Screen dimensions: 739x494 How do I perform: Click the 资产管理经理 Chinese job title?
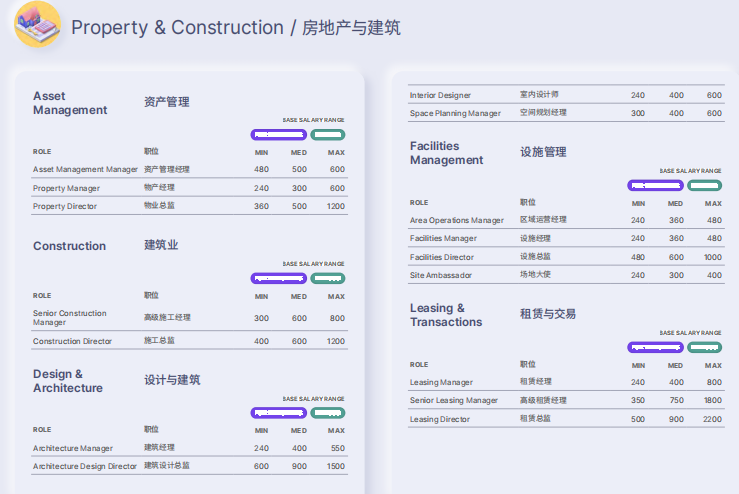pos(167,169)
